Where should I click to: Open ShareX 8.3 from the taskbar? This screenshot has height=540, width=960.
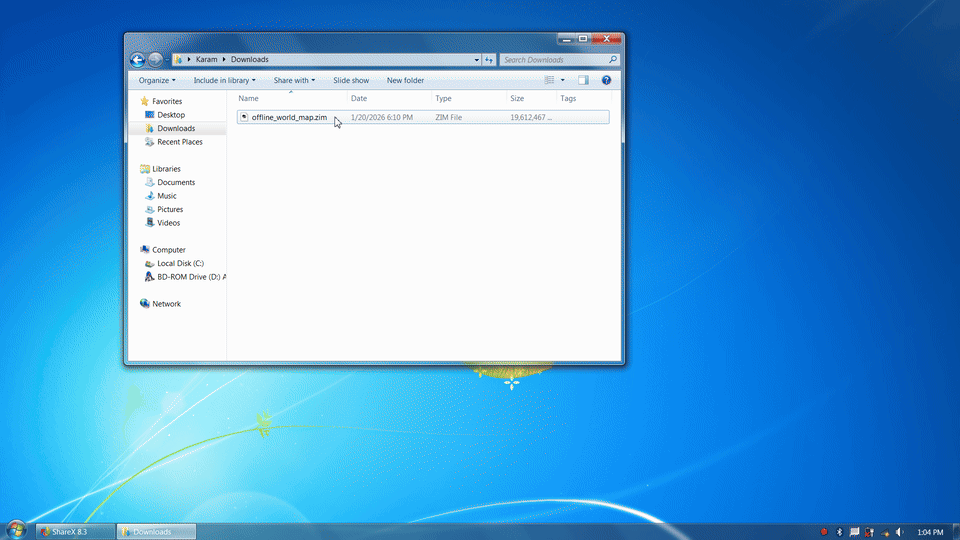[75, 531]
